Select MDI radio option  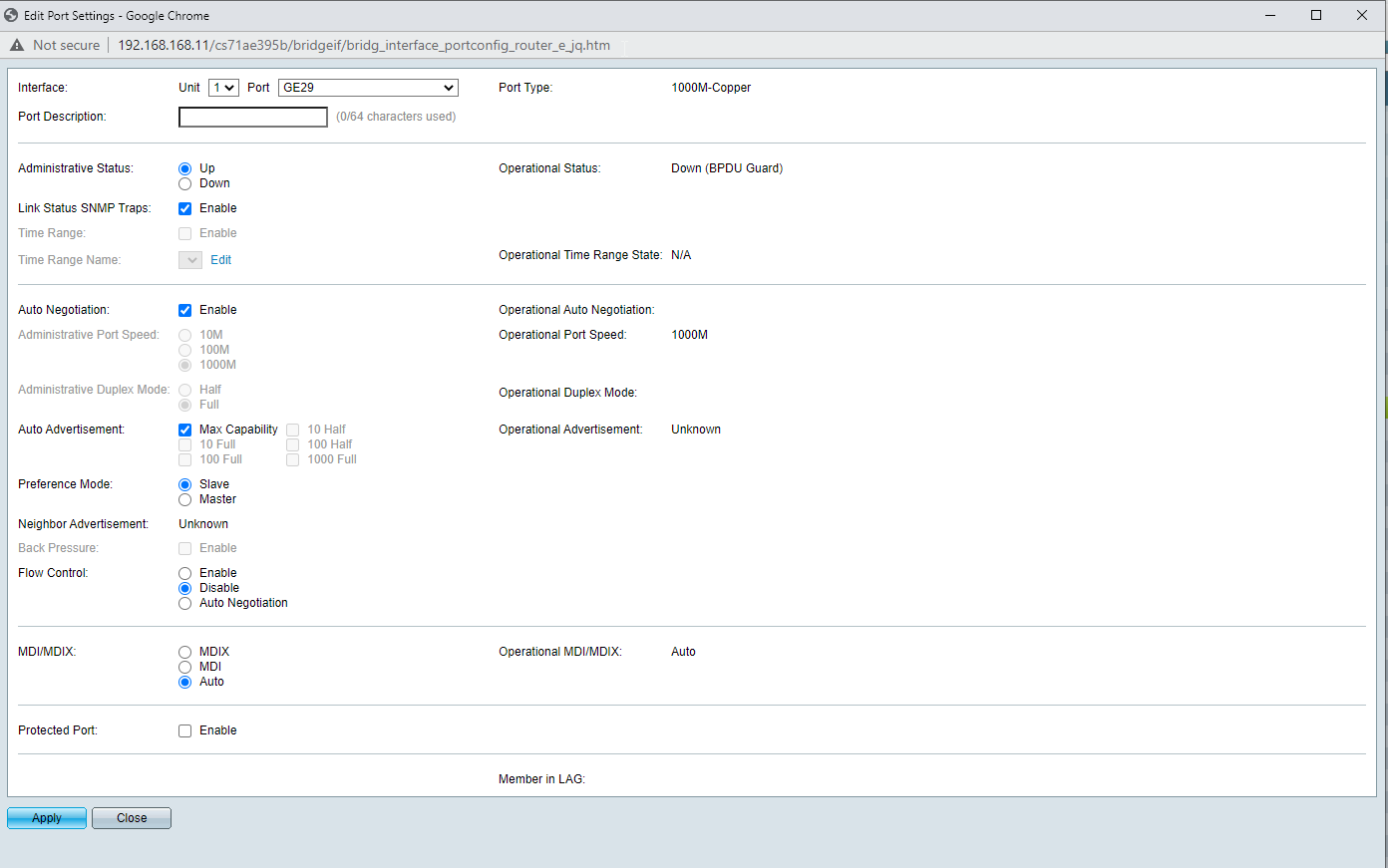185,668
